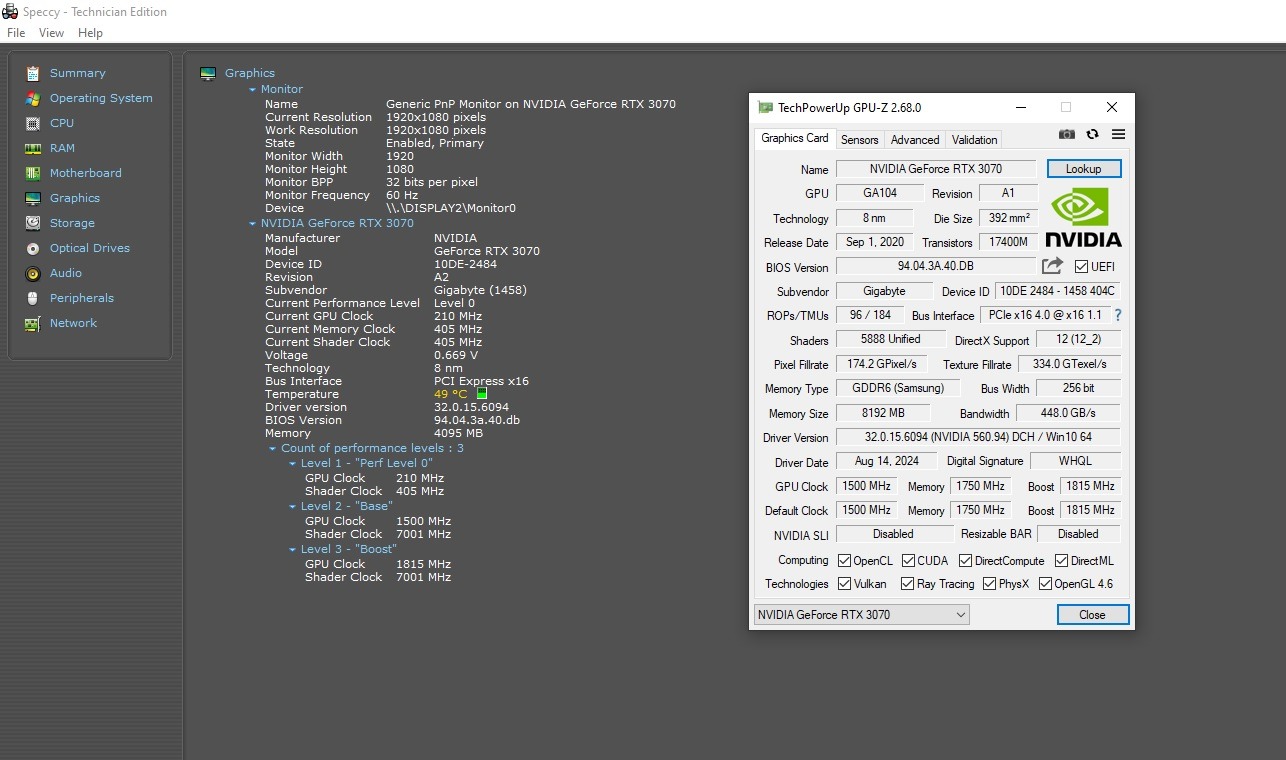Toggle the PhysX checkbox
Viewport: 1286px width, 760px height.
pos(989,584)
